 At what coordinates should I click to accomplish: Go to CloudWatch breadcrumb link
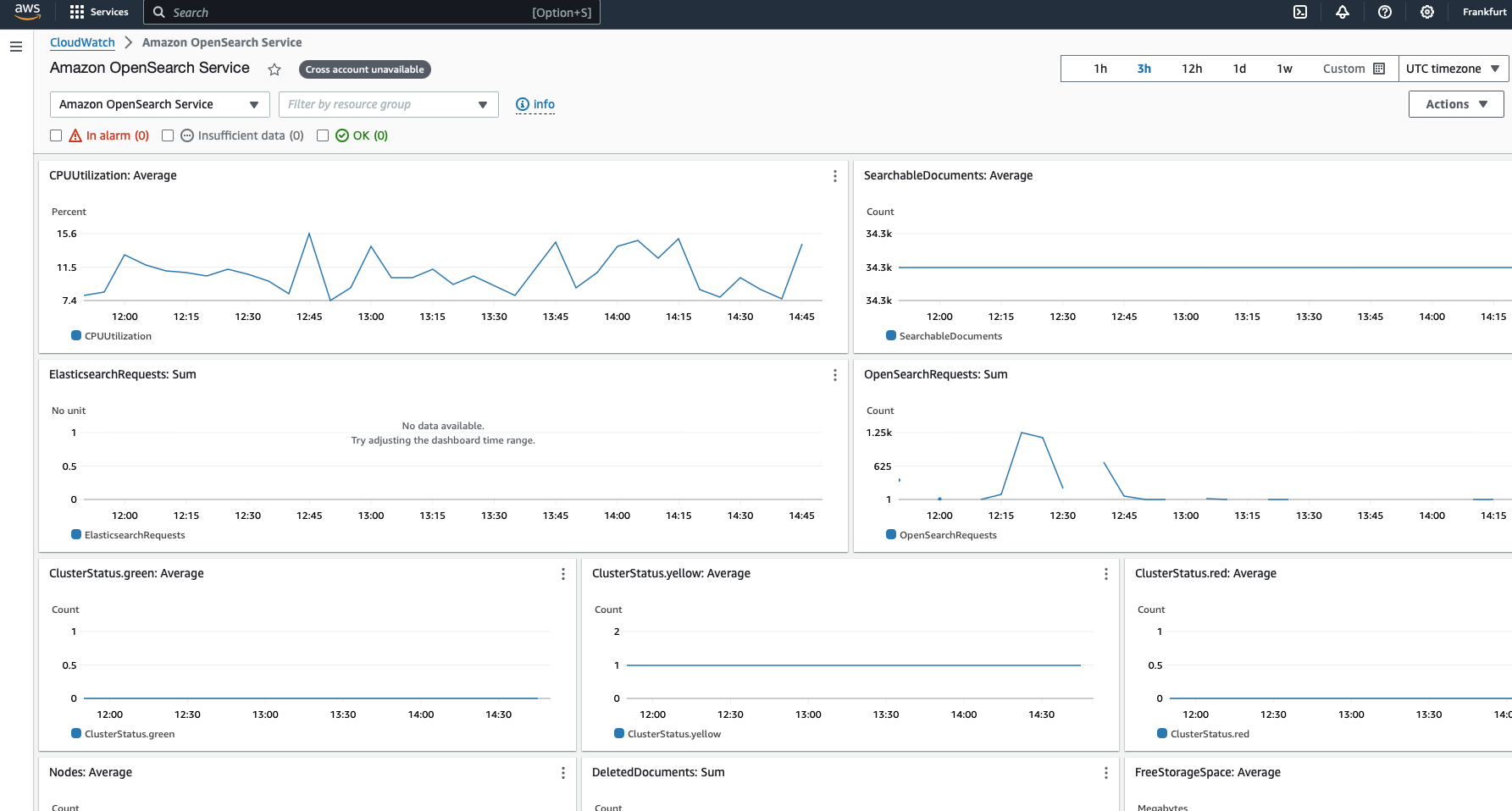(x=82, y=42)
